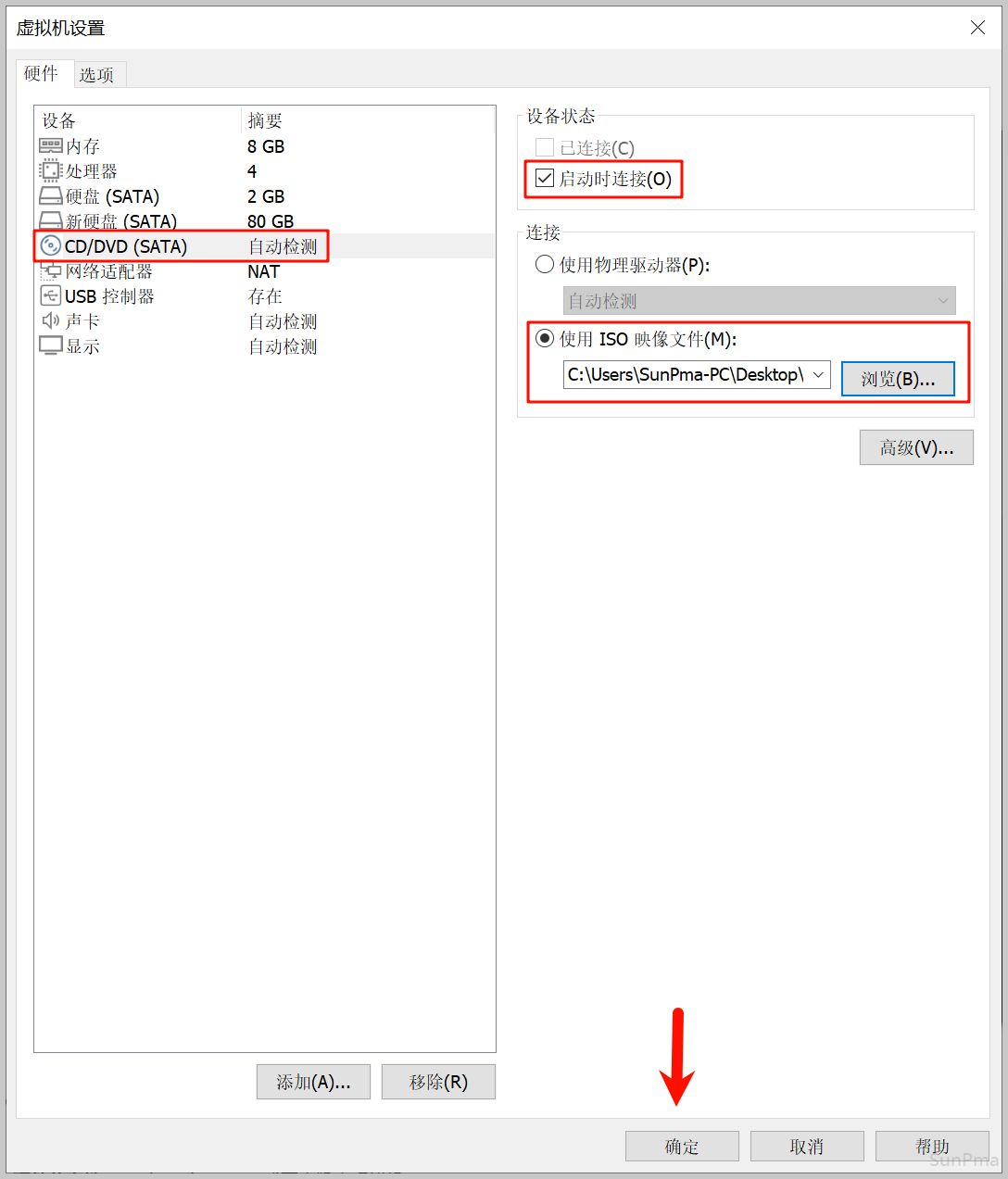
Task: Open the 自动检测 physical drive dropdown
Action: [x=759, y=301]
